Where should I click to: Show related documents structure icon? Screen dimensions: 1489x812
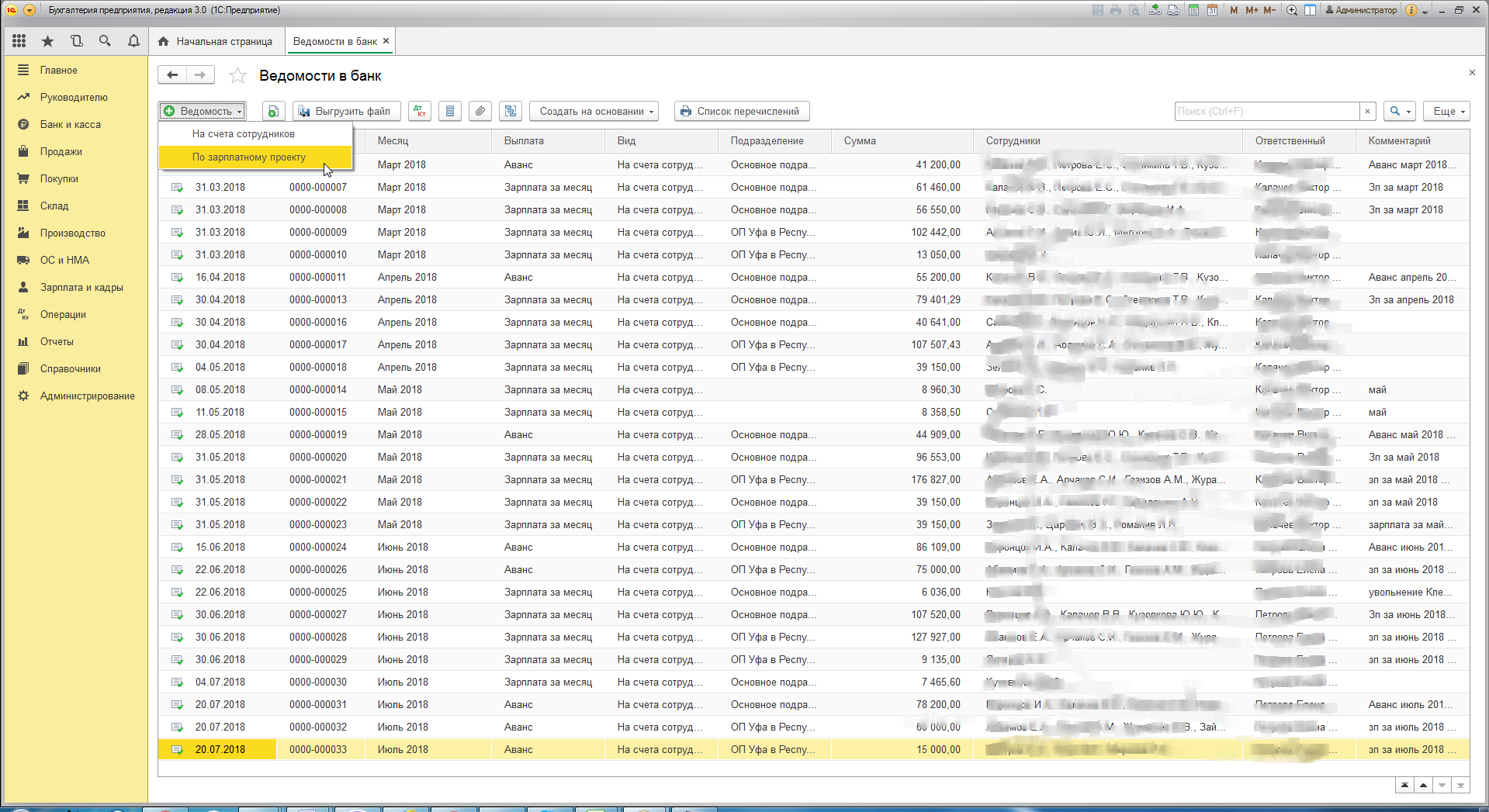(511, 111)
